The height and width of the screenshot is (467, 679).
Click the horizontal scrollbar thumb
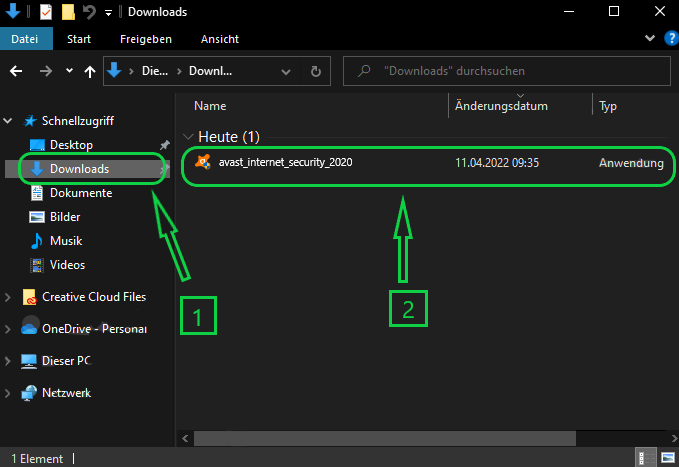[385, 438]
